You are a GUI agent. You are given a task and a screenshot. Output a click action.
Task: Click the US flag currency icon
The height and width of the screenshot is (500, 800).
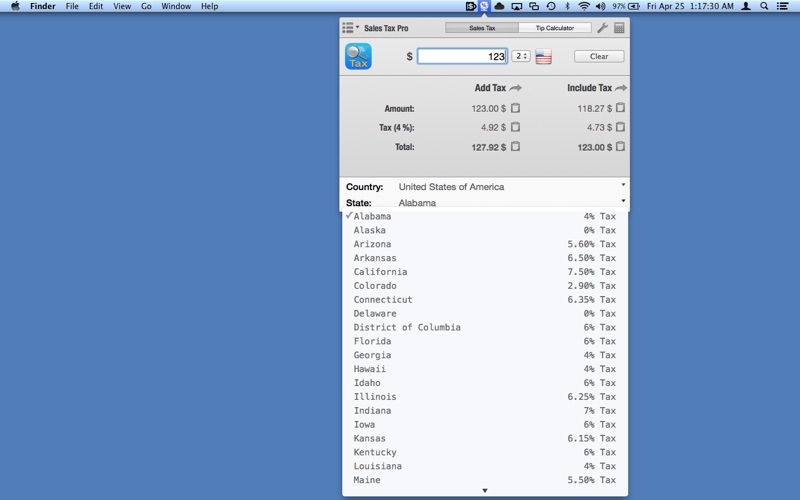(x=543, y=57)
